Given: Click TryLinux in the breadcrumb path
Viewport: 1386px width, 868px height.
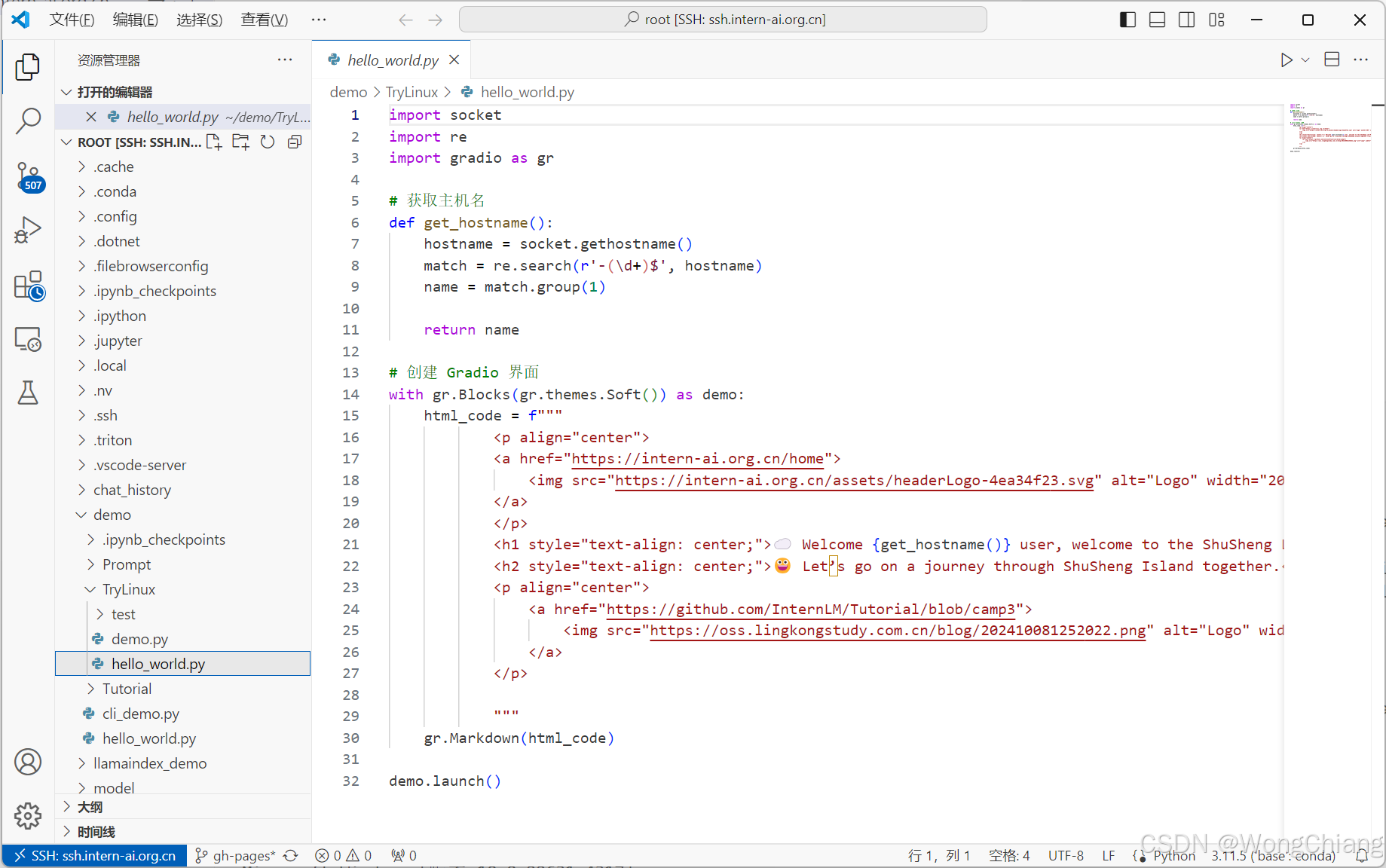Looking at the screenshot, I should point(412,92).
